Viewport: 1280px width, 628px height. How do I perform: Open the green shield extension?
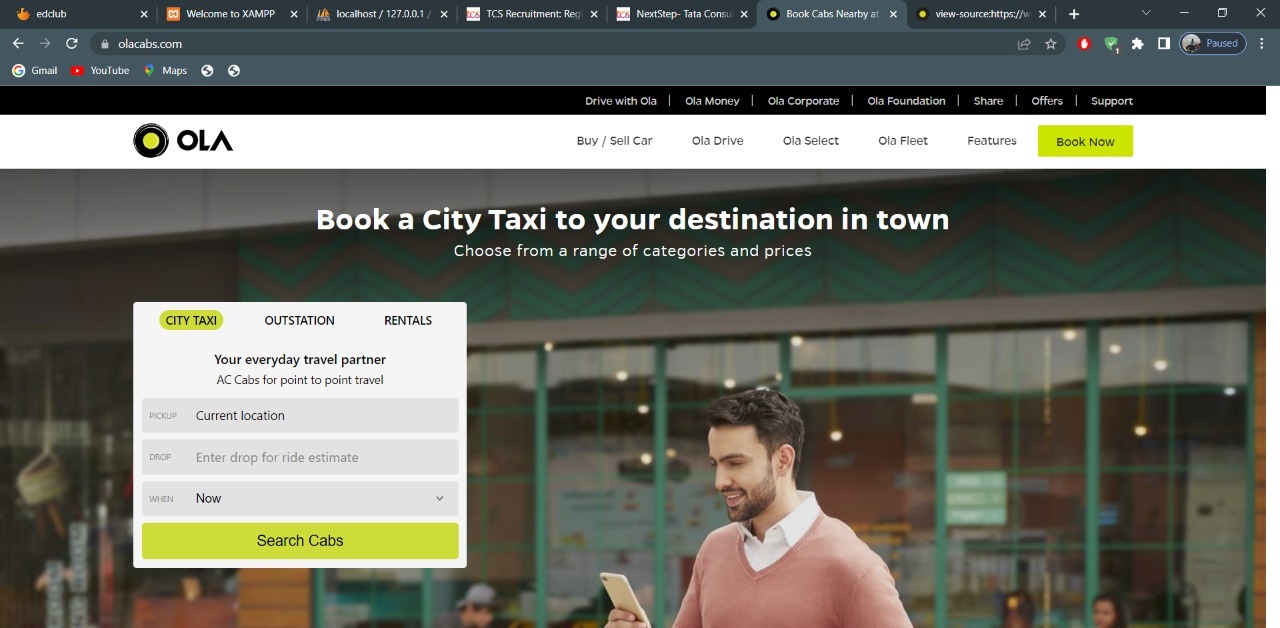coord(1111,44)
